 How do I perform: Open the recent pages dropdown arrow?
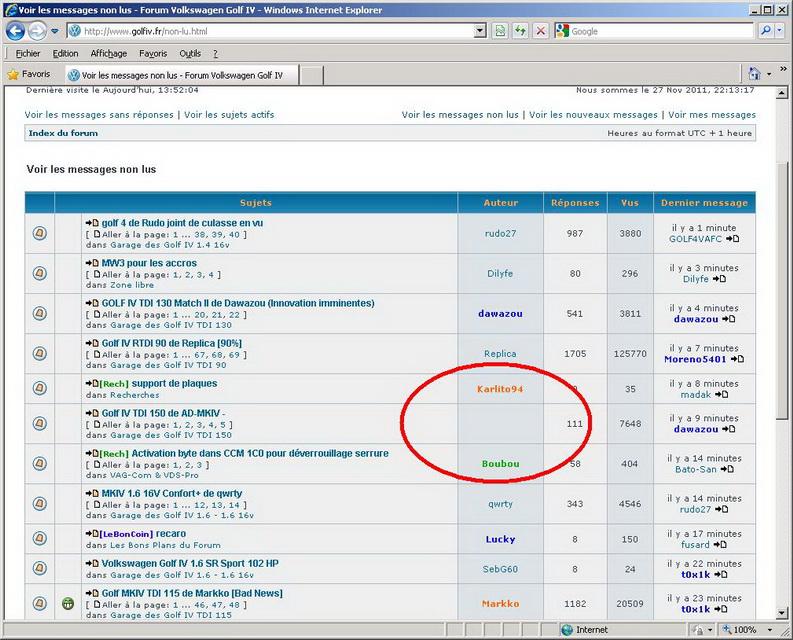pos(55,31)
